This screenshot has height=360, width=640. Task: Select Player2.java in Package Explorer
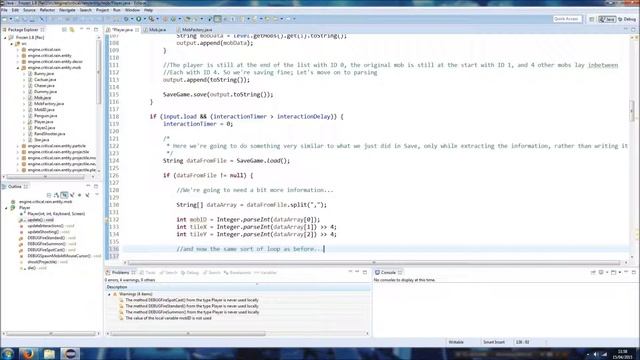[x=44, y=128]
